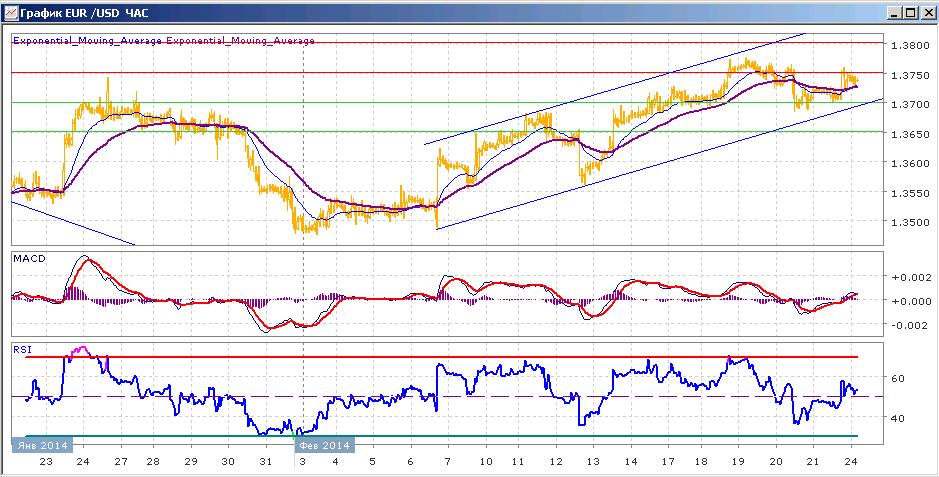
Task: Click the 'График EUR /USD ЧАС' window title
Action: click(x=84, y=13)
